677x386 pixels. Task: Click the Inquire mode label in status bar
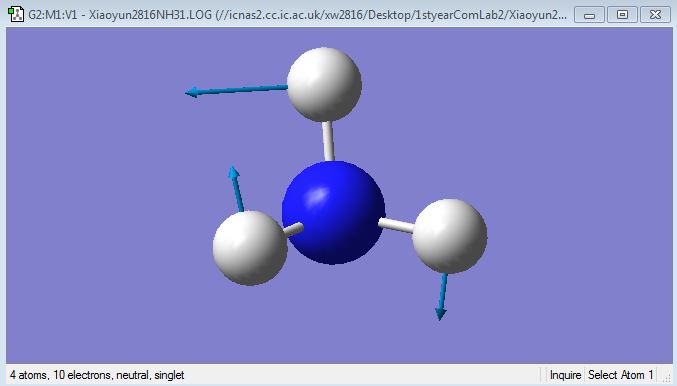click(565, 375)
